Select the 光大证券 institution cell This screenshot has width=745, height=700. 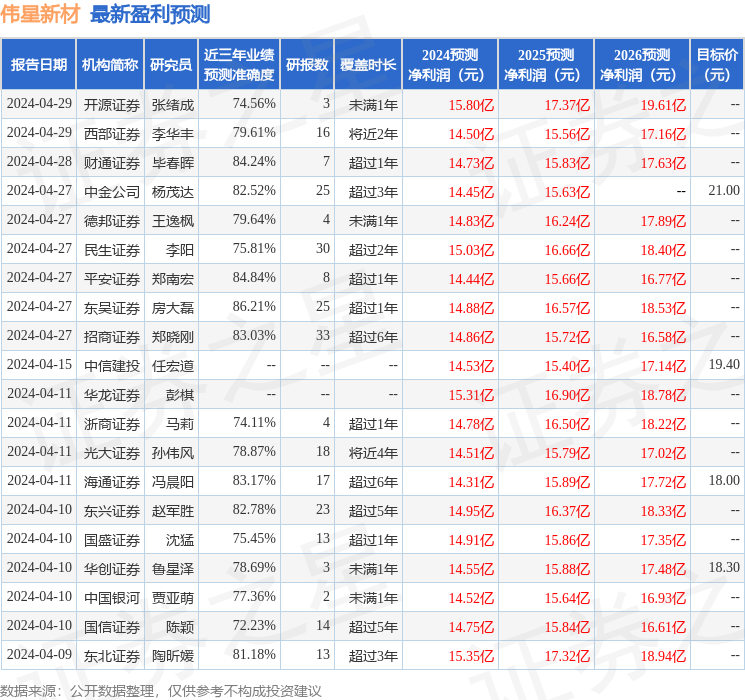(112, 453)
